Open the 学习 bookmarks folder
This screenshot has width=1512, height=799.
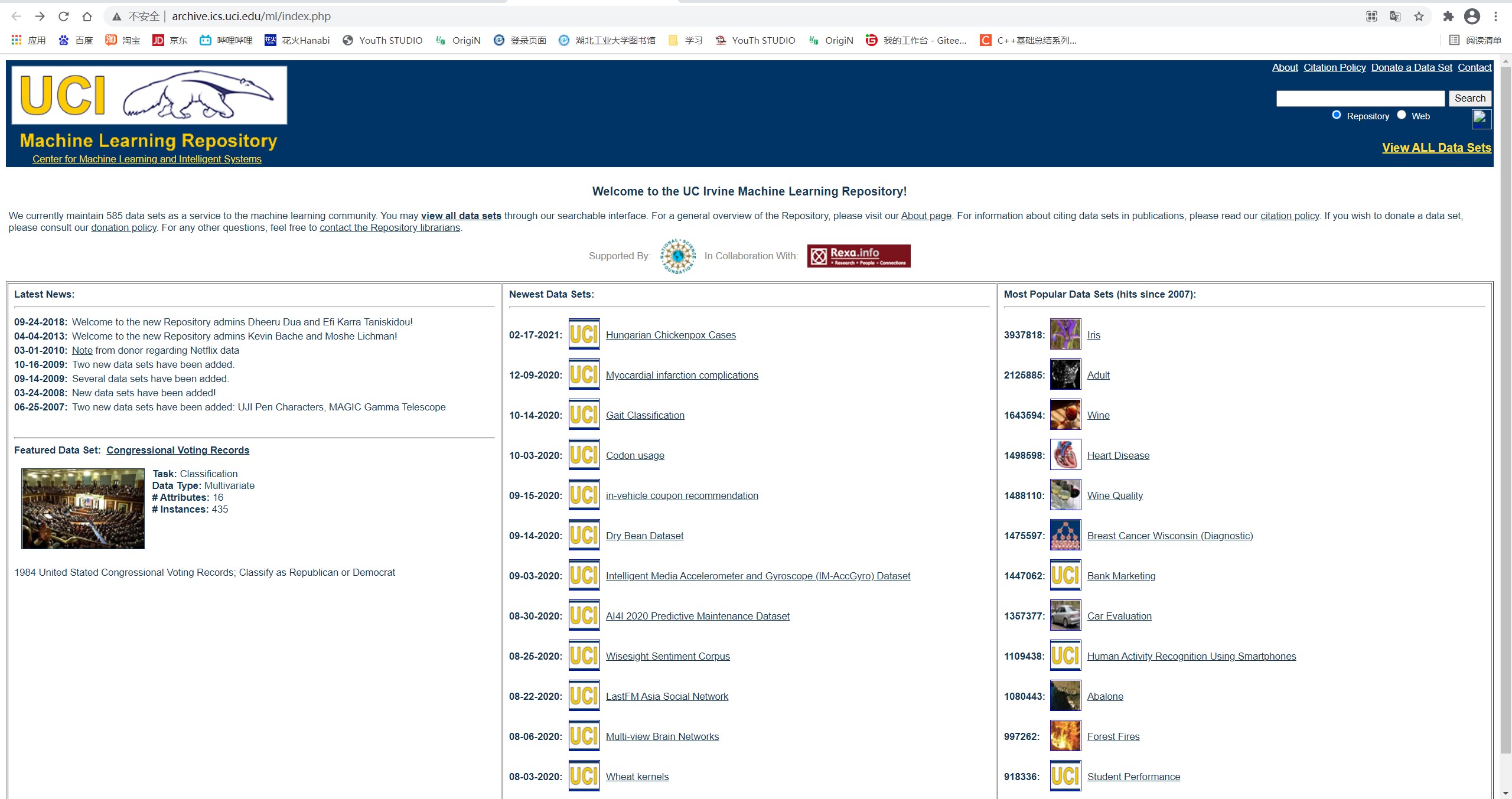pos(685,40)
